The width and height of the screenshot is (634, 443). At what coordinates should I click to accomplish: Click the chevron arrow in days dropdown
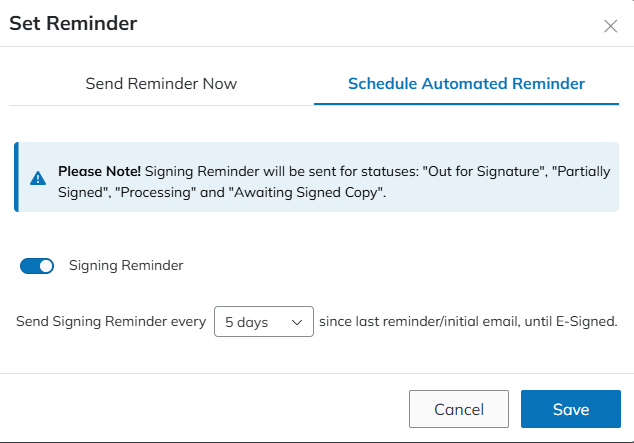296,322
